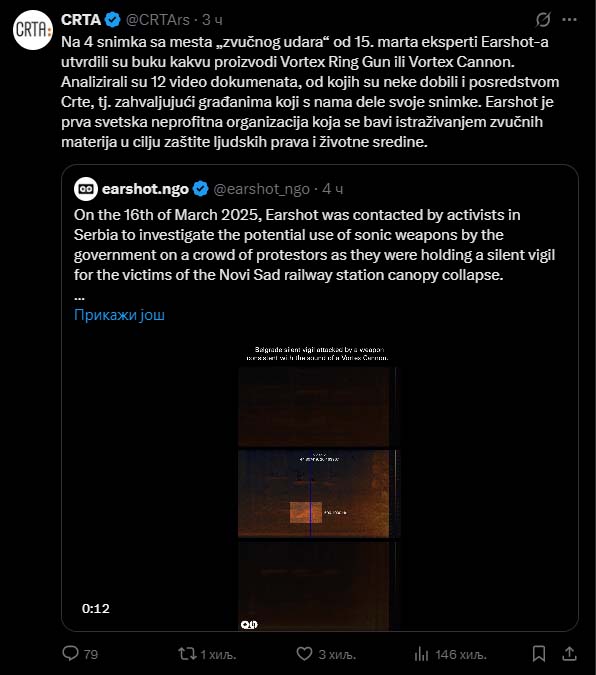
Task: Open the post timestamp 3 ч
Action: tap(213, 20)
